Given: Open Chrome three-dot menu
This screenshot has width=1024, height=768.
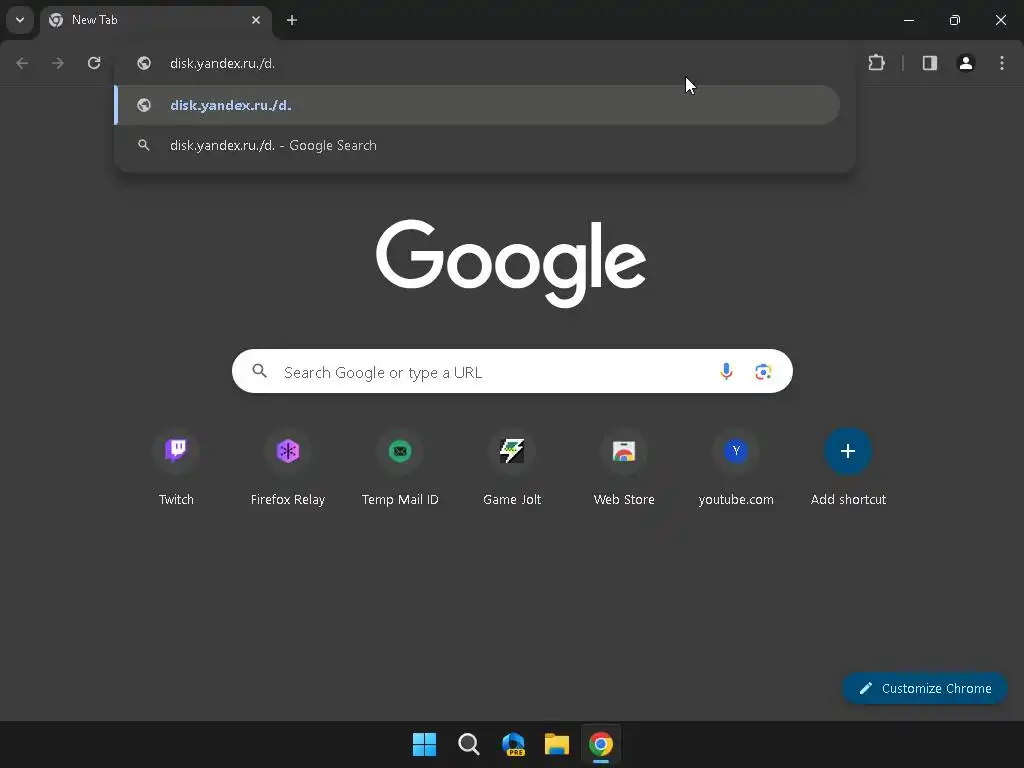Looking at the screenshot, I should pyautogui.click(x=1002, y=63).
